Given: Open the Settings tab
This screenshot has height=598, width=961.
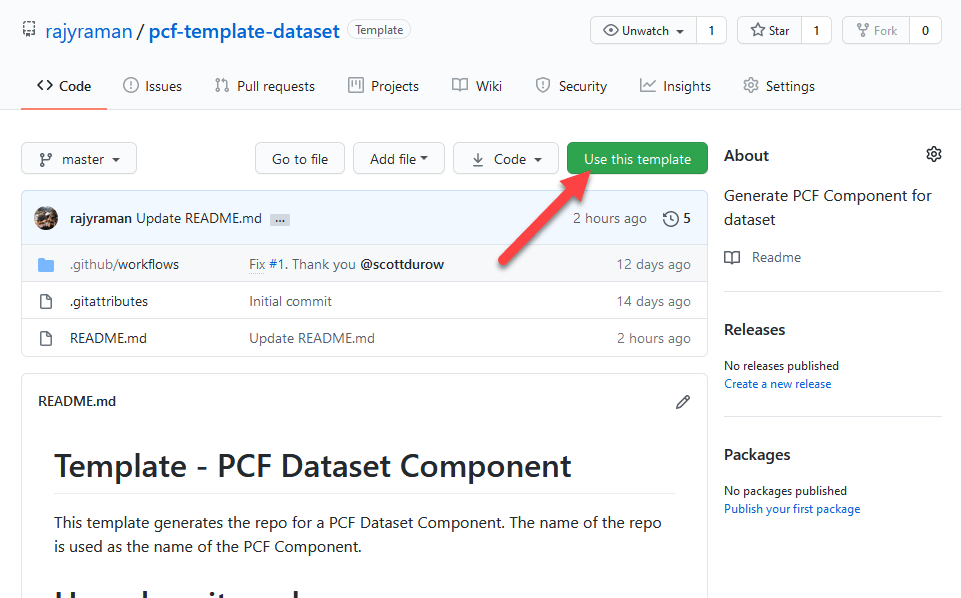Looking at the screenshot, I should click(778, 86).
